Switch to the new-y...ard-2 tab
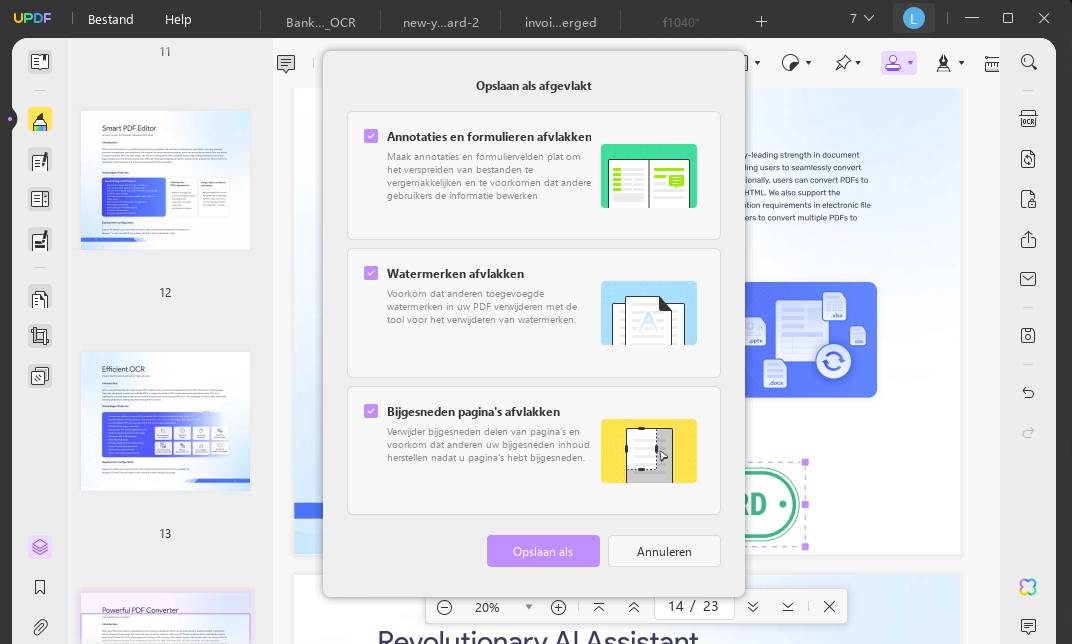The image size is (1072, 644). pos(440,23)
